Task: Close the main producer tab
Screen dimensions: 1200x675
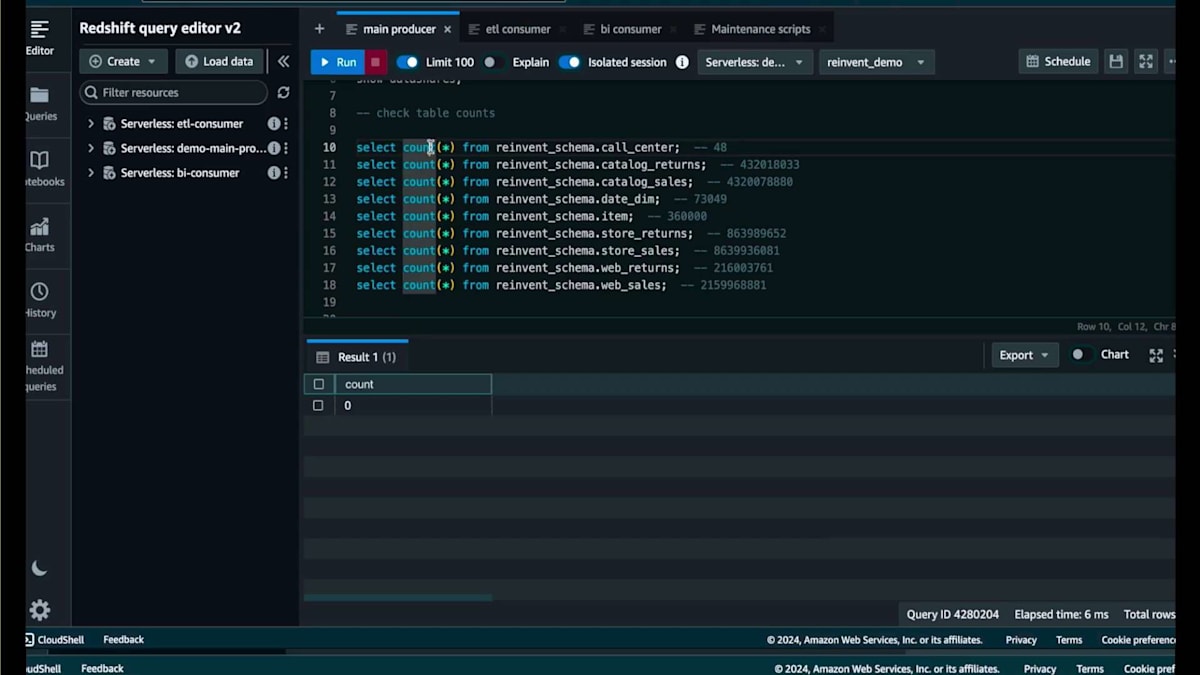Action: coord(446,29)
